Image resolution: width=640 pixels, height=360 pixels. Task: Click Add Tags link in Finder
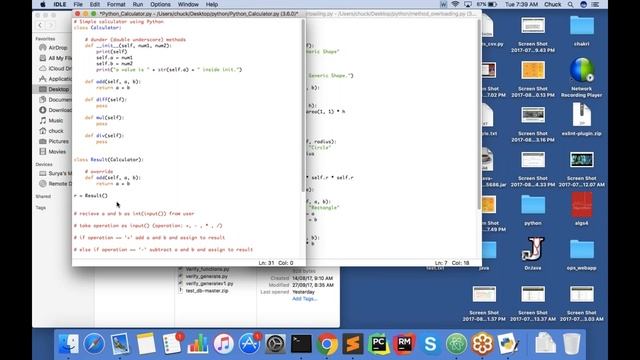[x=304, y=299]
